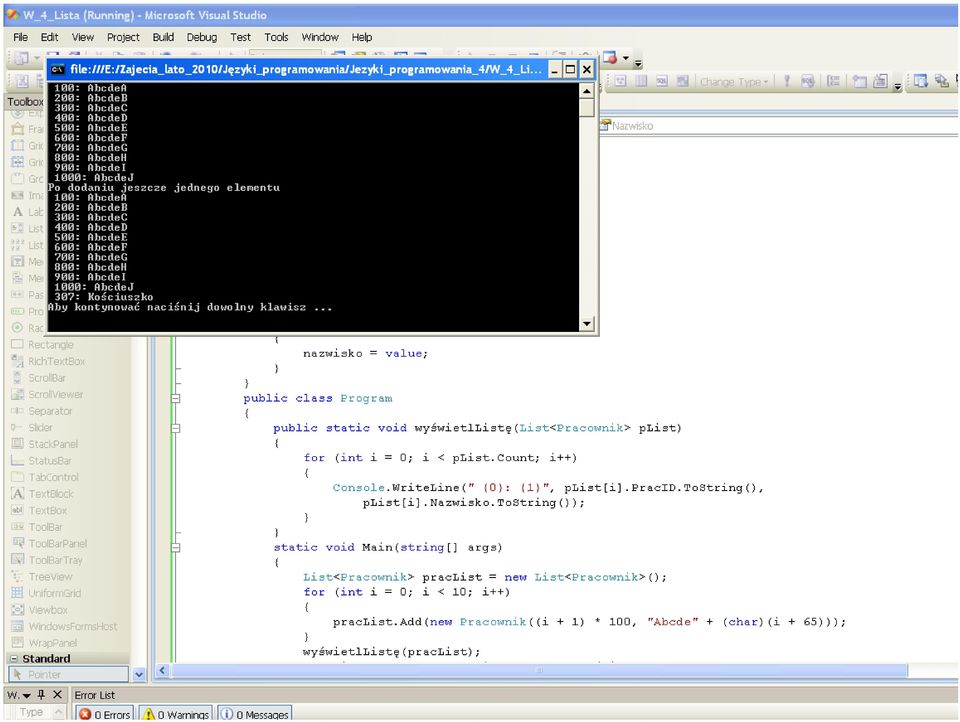Open the Nazwisko member dropdown

pyautogui.click(x=779, y=126)
